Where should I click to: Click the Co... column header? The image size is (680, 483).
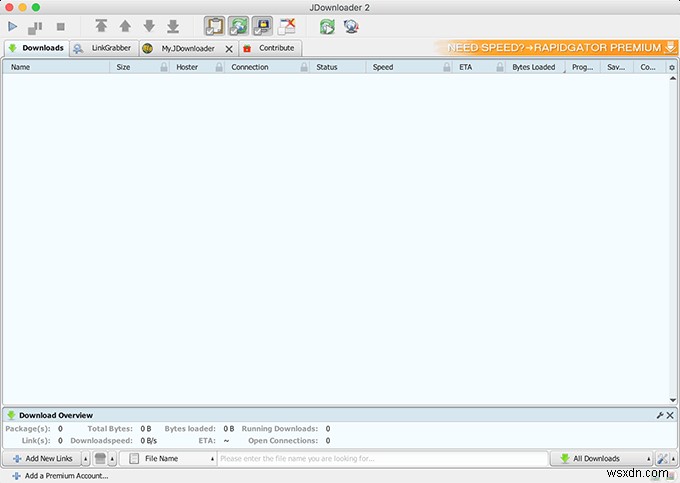point(648,67)
